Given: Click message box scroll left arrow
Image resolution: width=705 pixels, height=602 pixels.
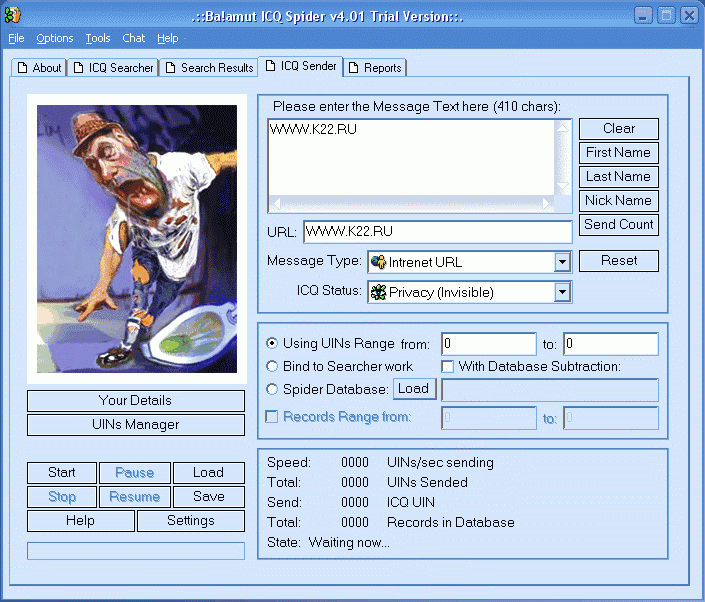Looking at the screenshot, I should click(277, 204).
